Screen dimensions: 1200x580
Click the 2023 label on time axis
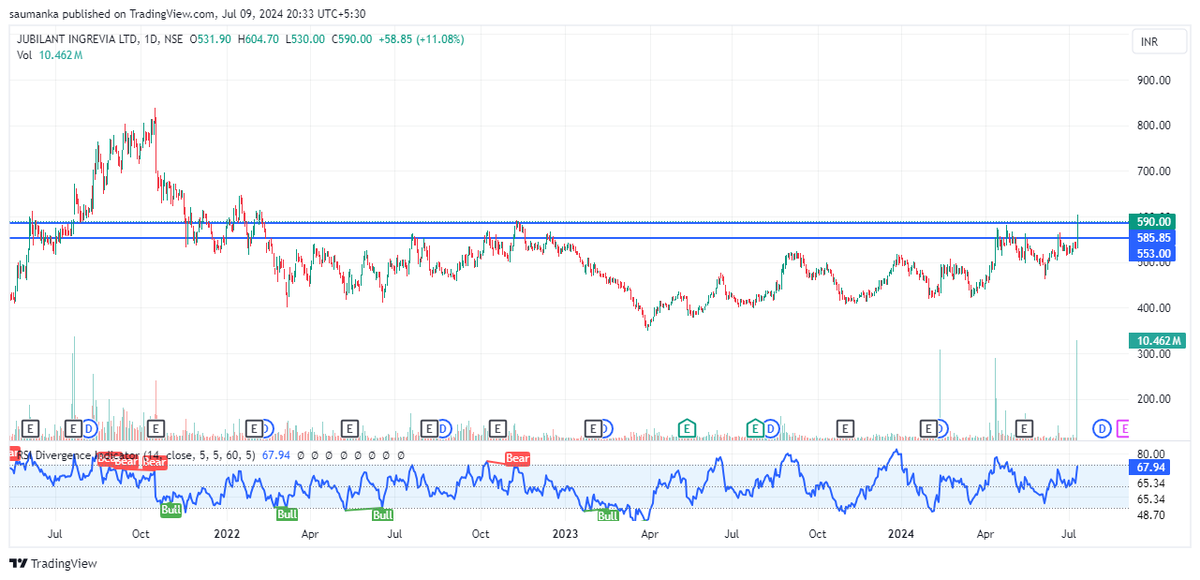coord(565,534)
